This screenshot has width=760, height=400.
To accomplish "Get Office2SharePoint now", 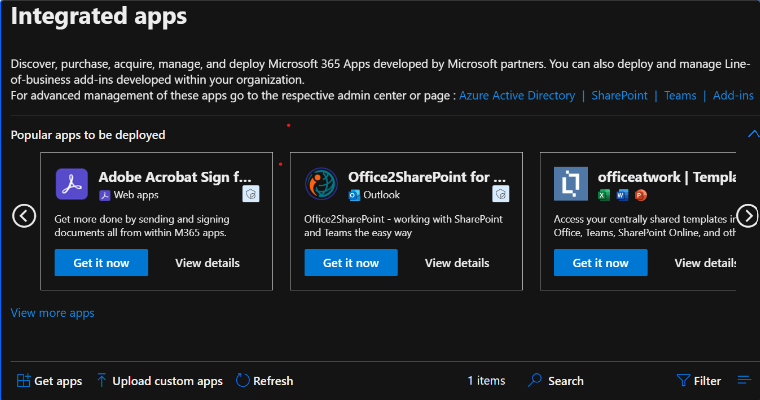I will point(351,262).
